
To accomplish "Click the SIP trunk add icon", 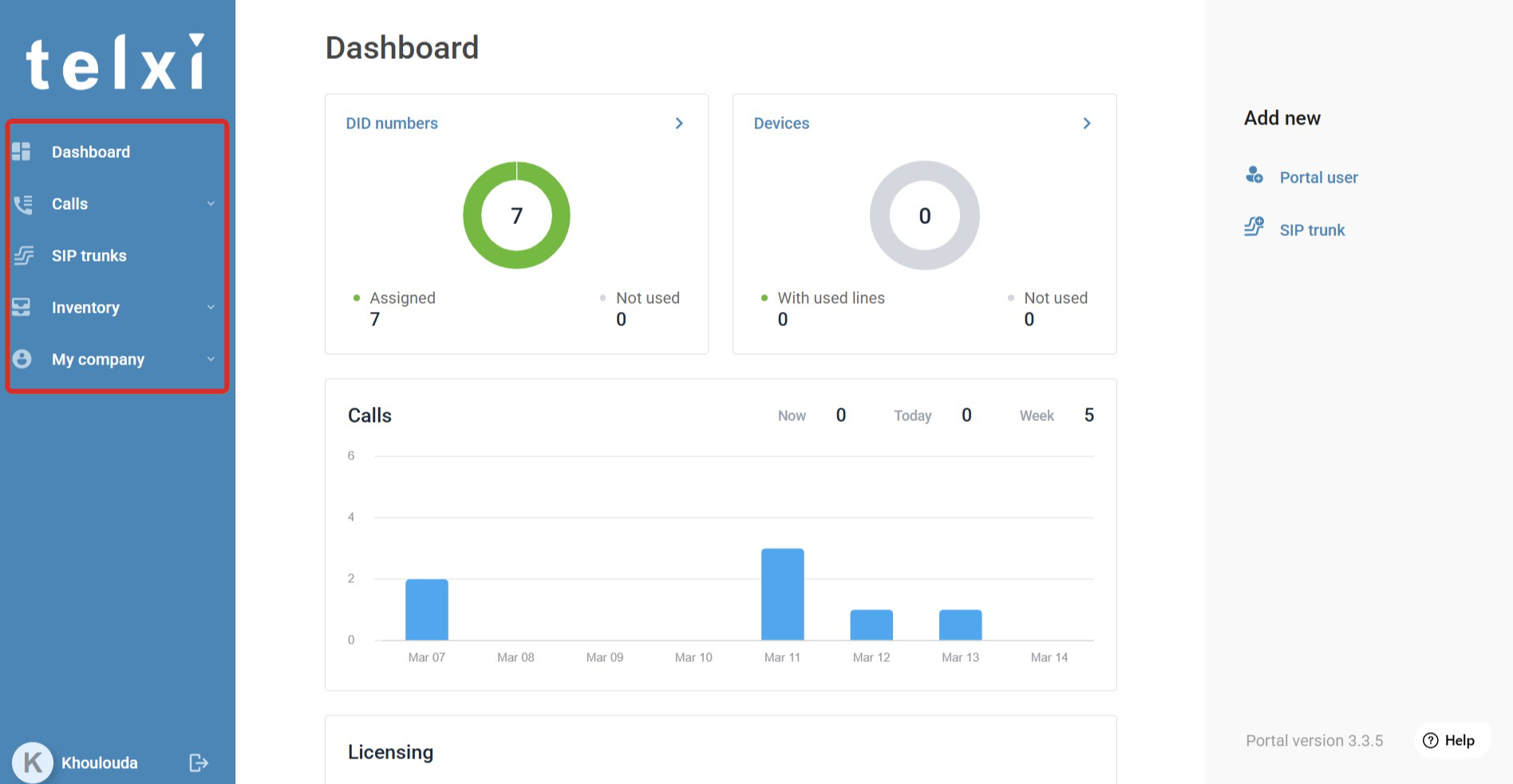I will coord(1254,227).
